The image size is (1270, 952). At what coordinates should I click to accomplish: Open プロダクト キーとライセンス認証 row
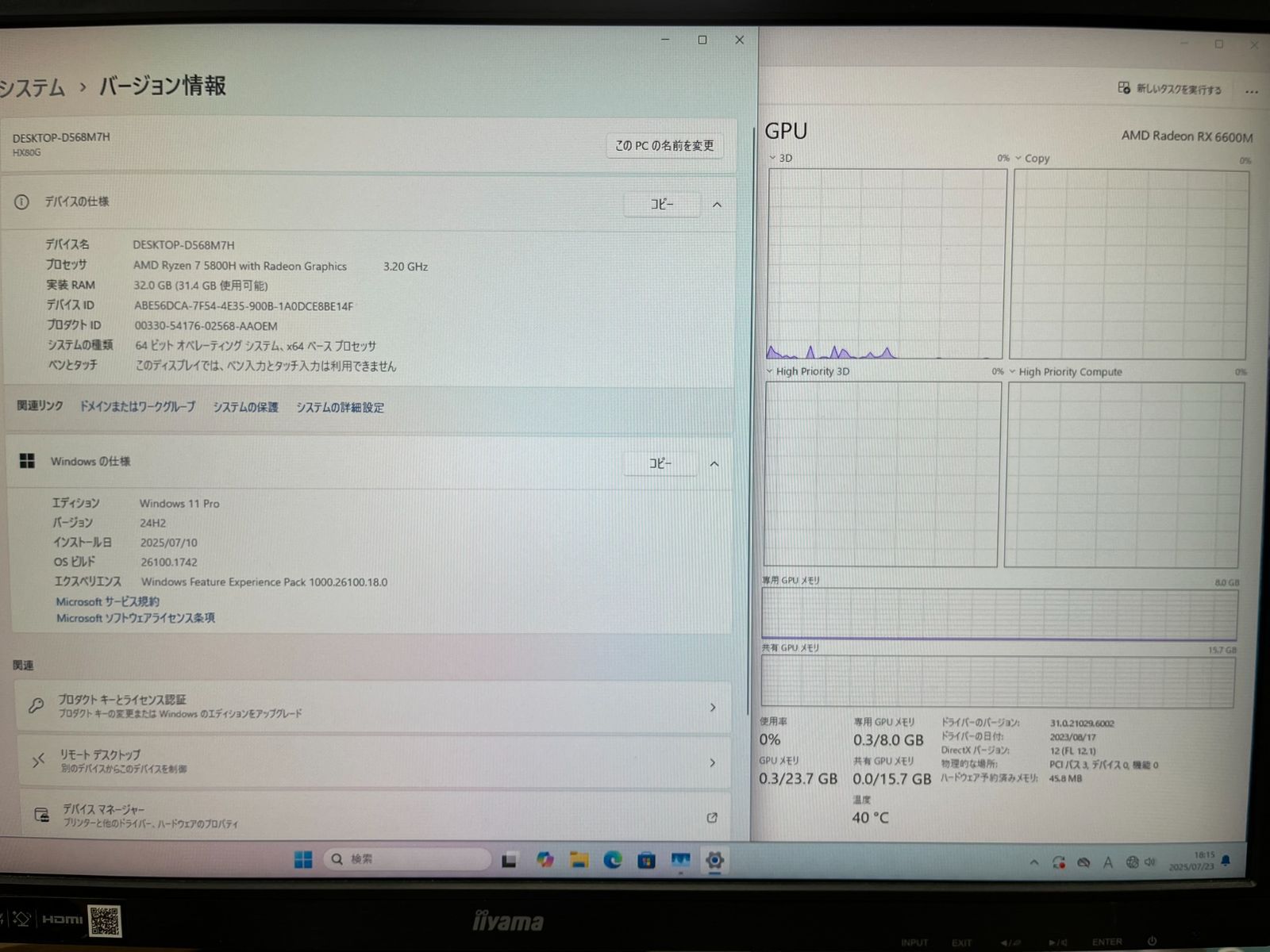point(373,706)
